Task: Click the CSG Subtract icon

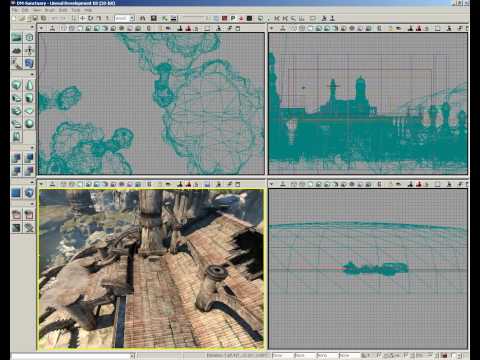Action: [x=29, y=158]
